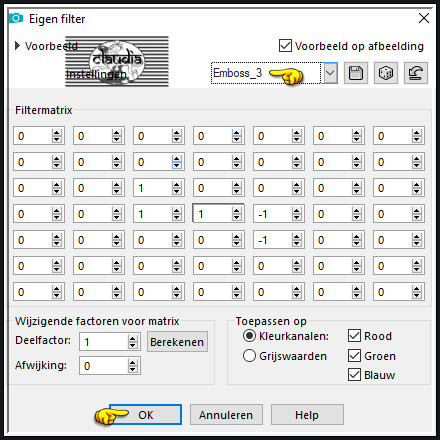The height and width of the screenshot is (440, 440).
Task: Uncheck the Rood channel checkbox
Action: pos(354,336)
